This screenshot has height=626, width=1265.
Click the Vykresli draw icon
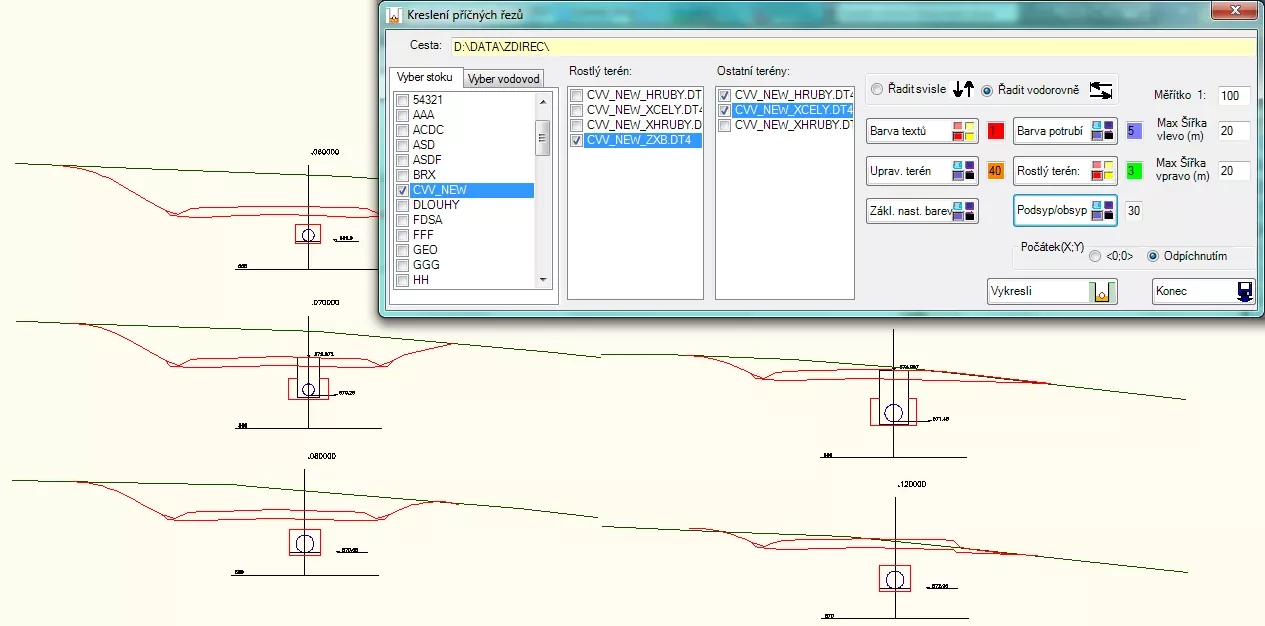(x=1101, y=292)
